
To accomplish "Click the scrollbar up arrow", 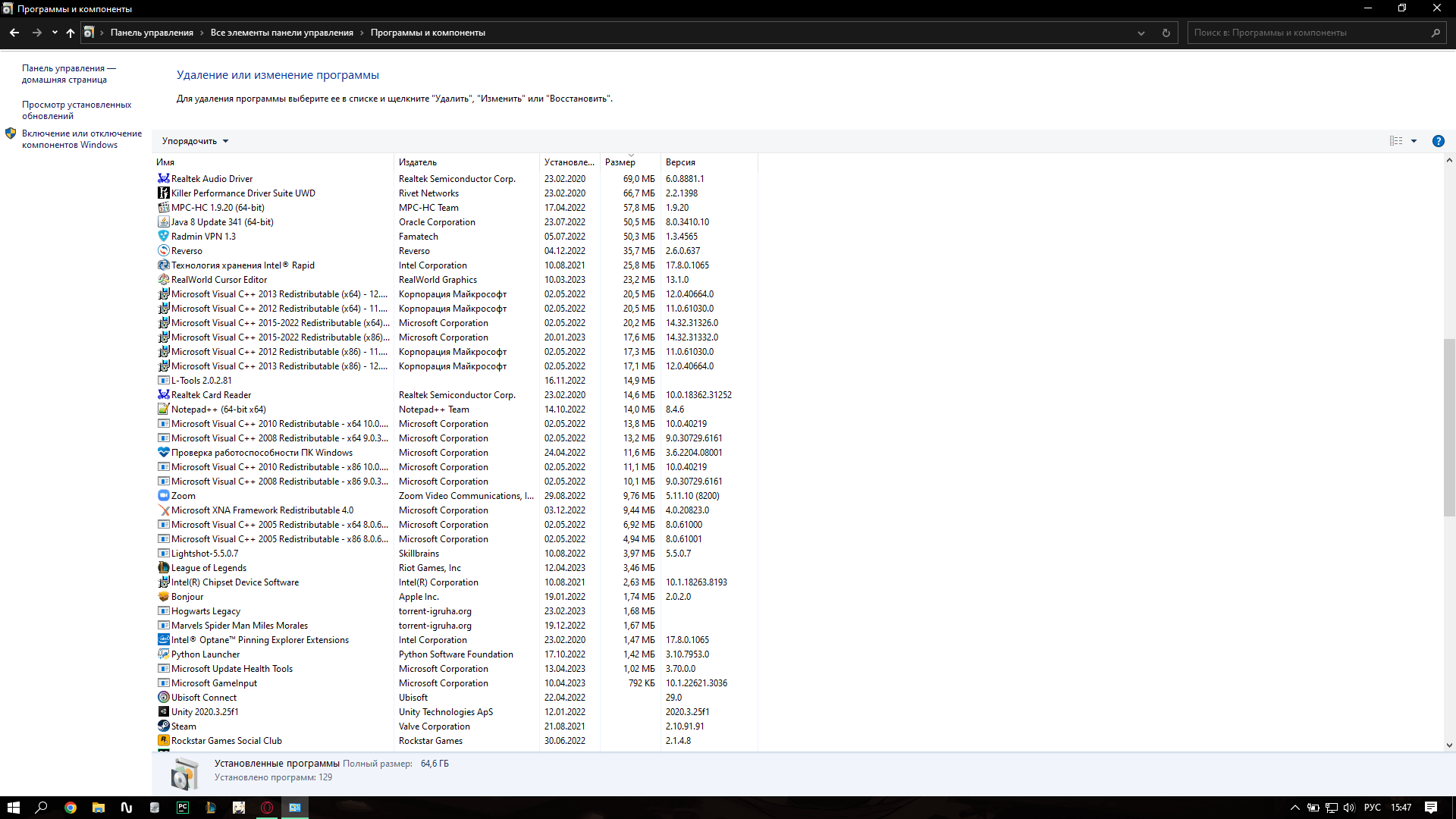I will coord(1449,160).
